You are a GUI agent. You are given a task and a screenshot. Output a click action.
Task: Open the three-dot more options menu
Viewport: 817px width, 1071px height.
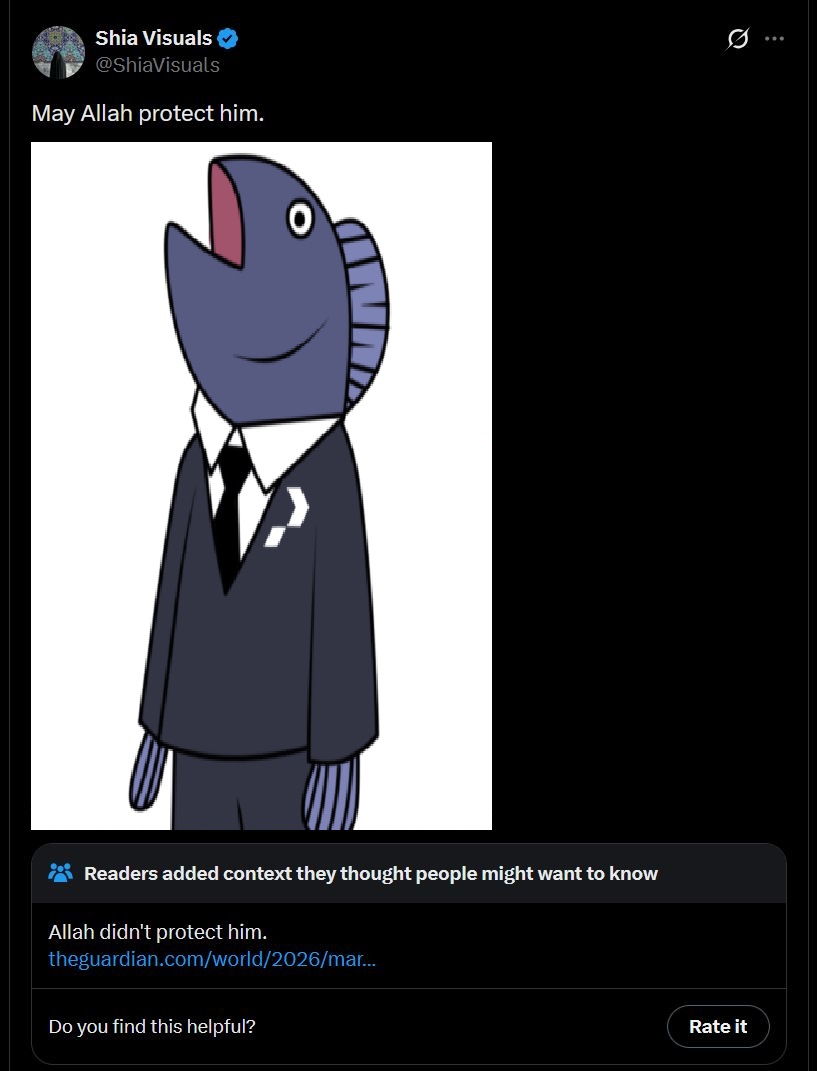point(774,39)
